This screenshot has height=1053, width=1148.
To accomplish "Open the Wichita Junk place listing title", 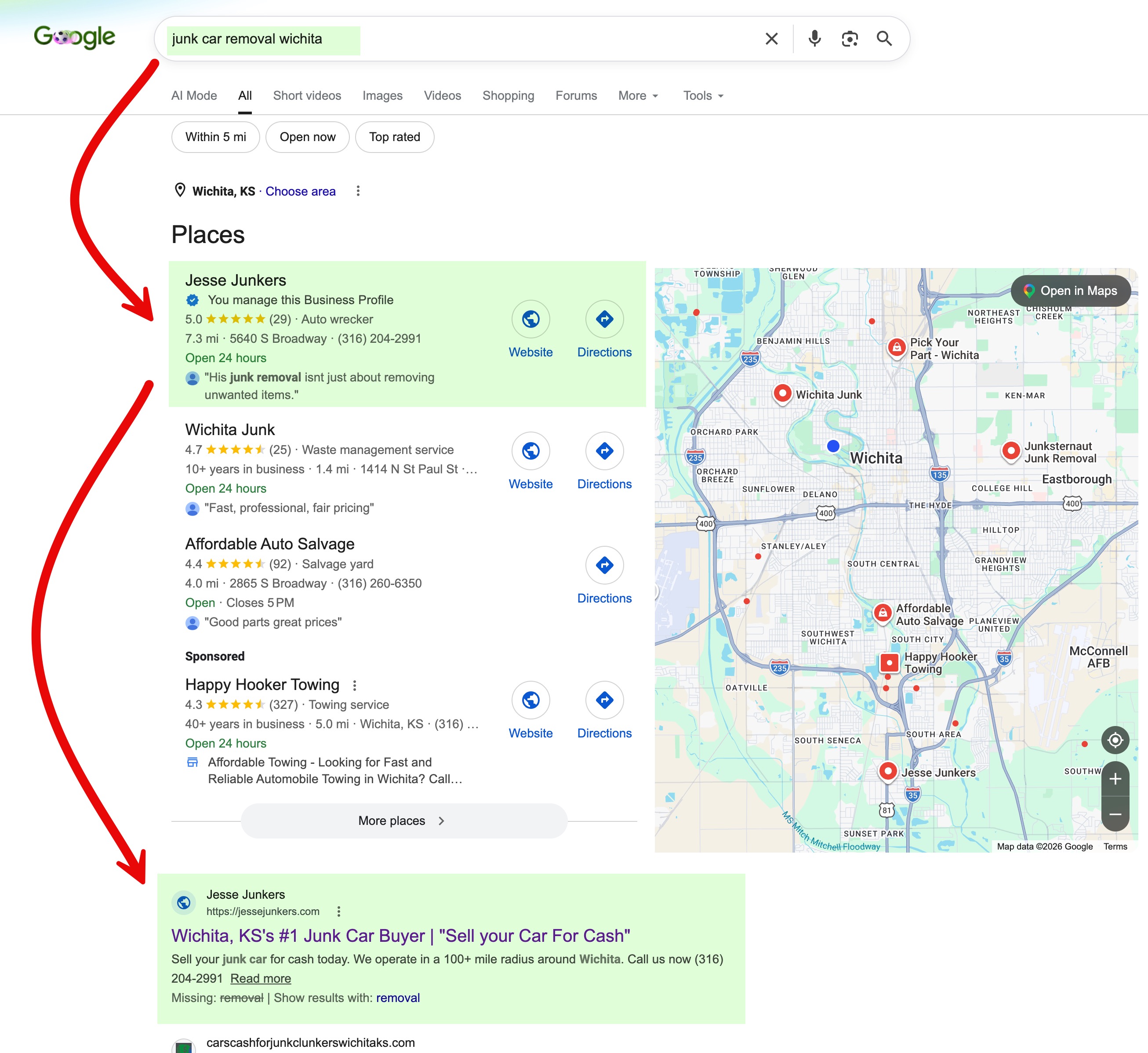I will click(229, 430).
